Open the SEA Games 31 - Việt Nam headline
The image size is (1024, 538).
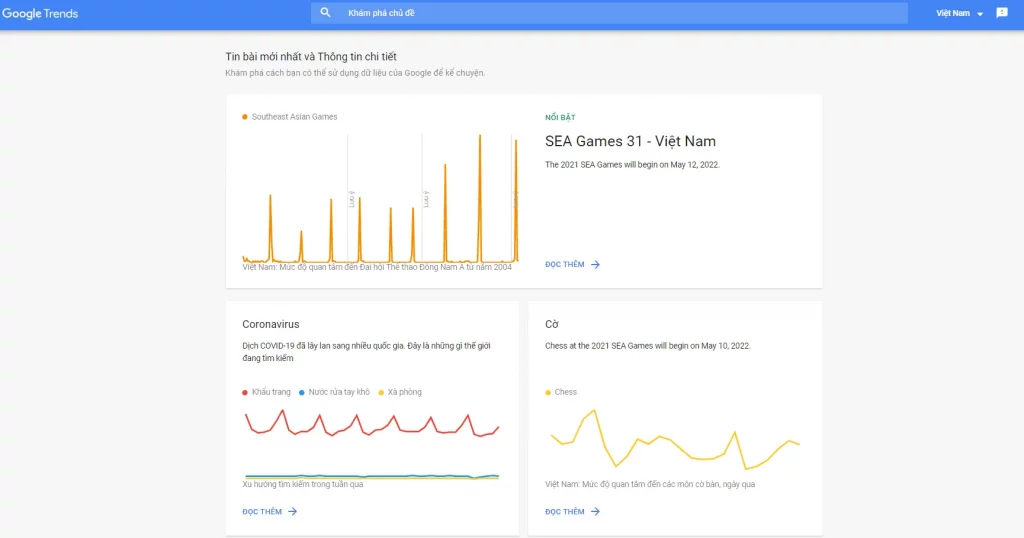click(x=630, y=141)
